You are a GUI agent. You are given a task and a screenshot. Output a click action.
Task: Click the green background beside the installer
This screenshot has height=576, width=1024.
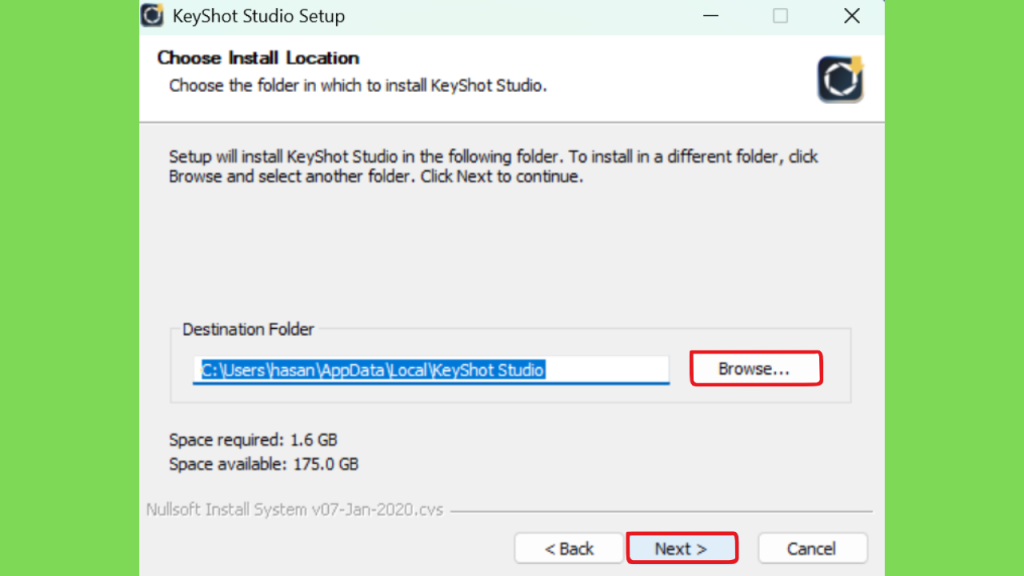click(69, 288)
